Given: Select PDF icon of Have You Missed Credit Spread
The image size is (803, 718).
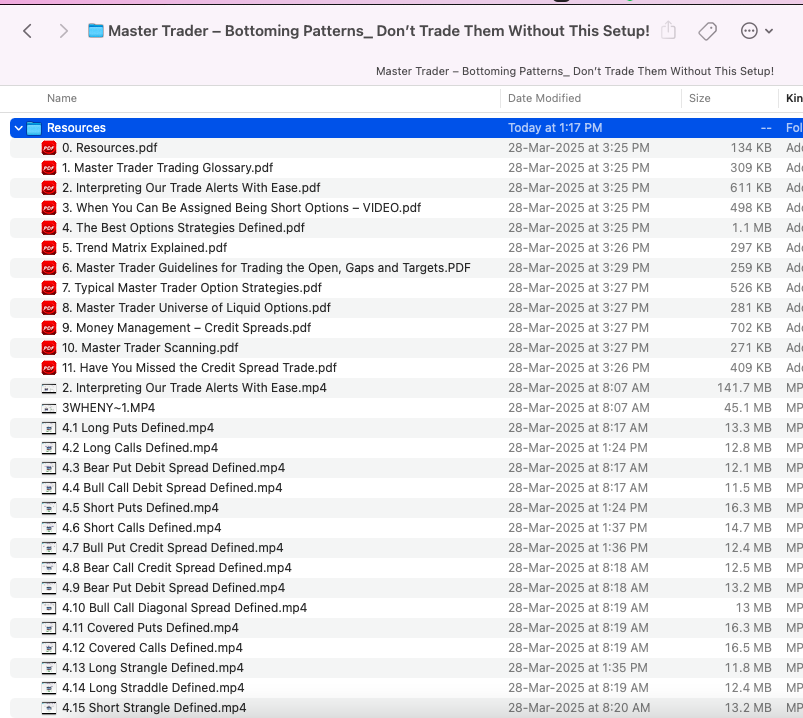Looking at the screenshot, I should (49, 368).
